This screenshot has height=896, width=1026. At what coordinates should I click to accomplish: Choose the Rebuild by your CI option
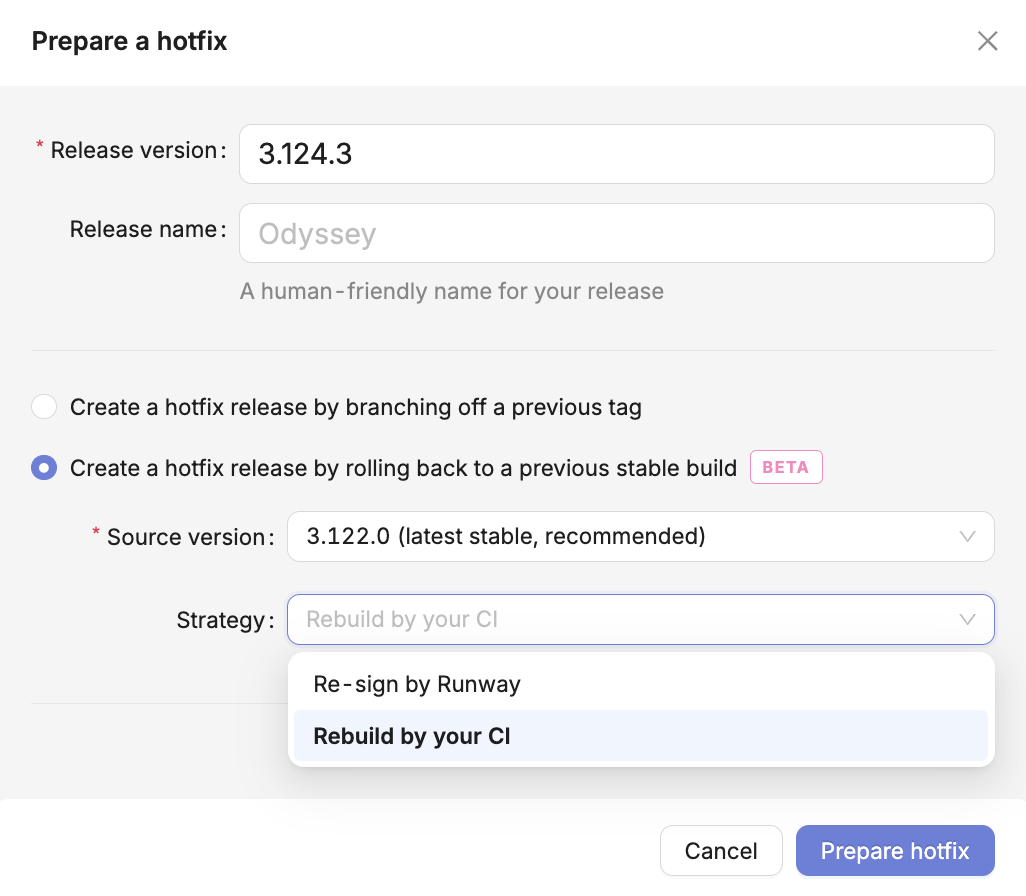[412, 737]
